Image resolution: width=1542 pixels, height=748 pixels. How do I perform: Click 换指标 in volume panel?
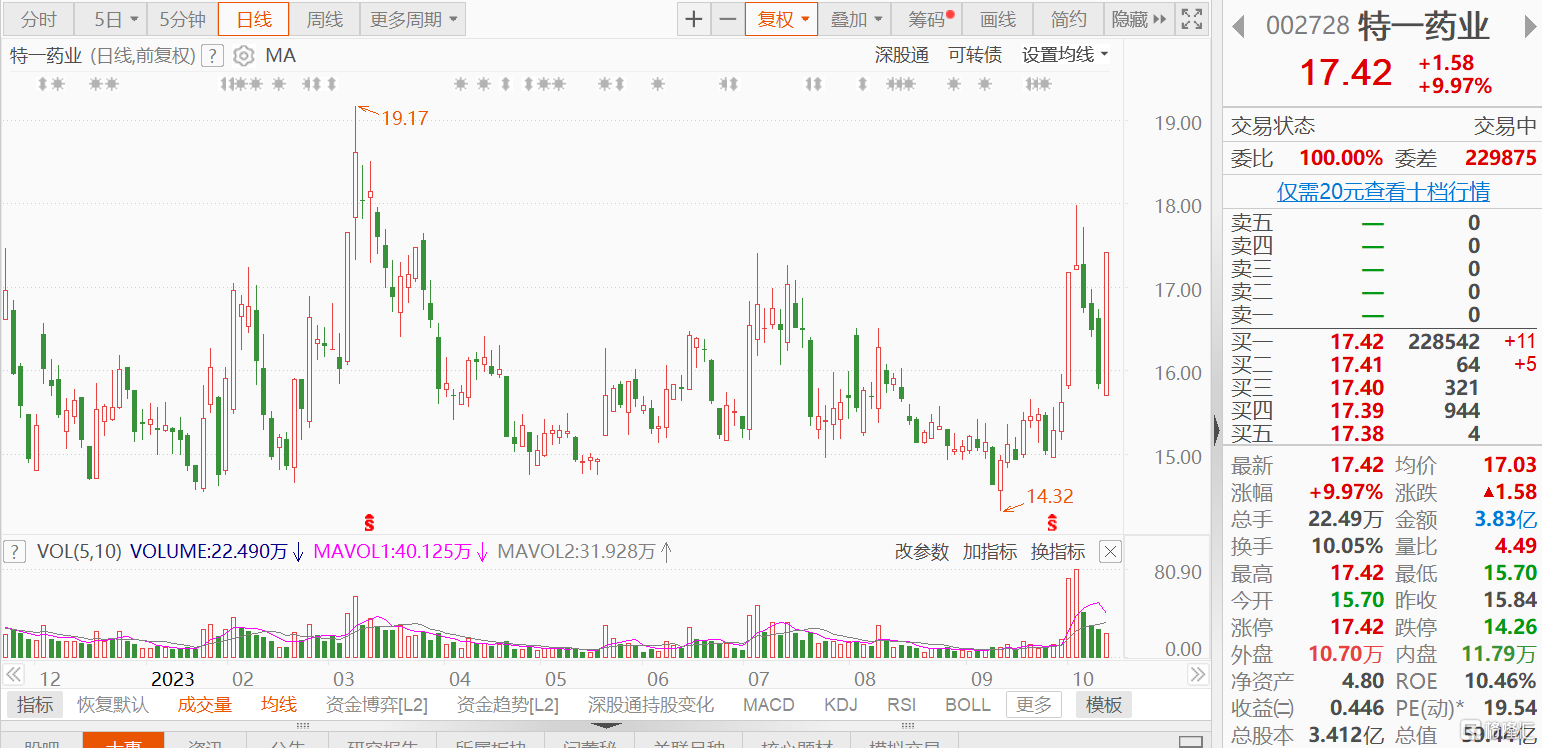[x=1058, y=551]
